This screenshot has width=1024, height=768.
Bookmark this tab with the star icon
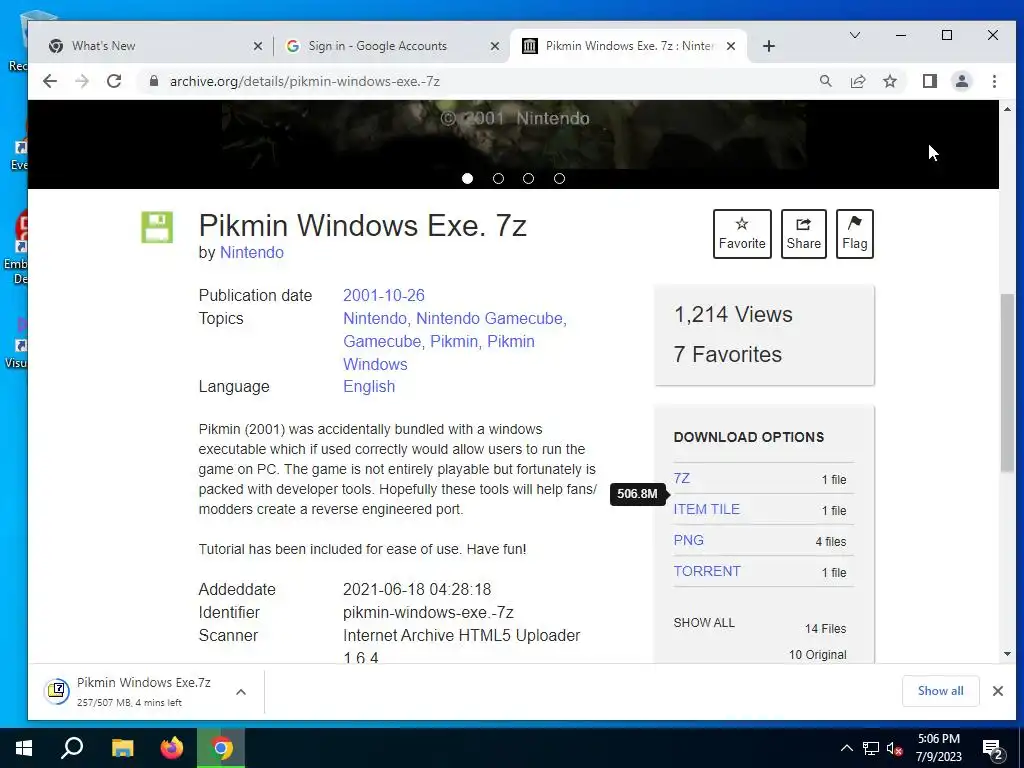coord(889,81)
